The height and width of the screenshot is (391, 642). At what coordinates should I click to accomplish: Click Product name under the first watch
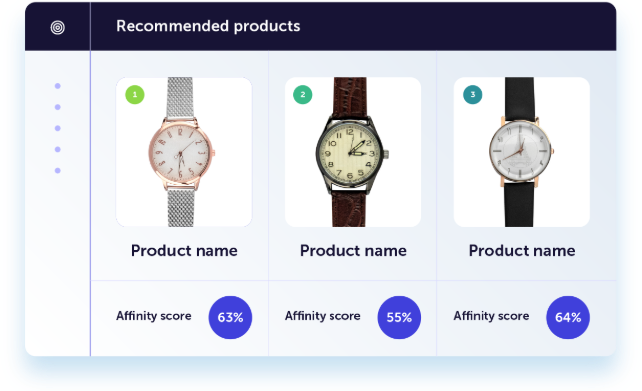point(184,250)
